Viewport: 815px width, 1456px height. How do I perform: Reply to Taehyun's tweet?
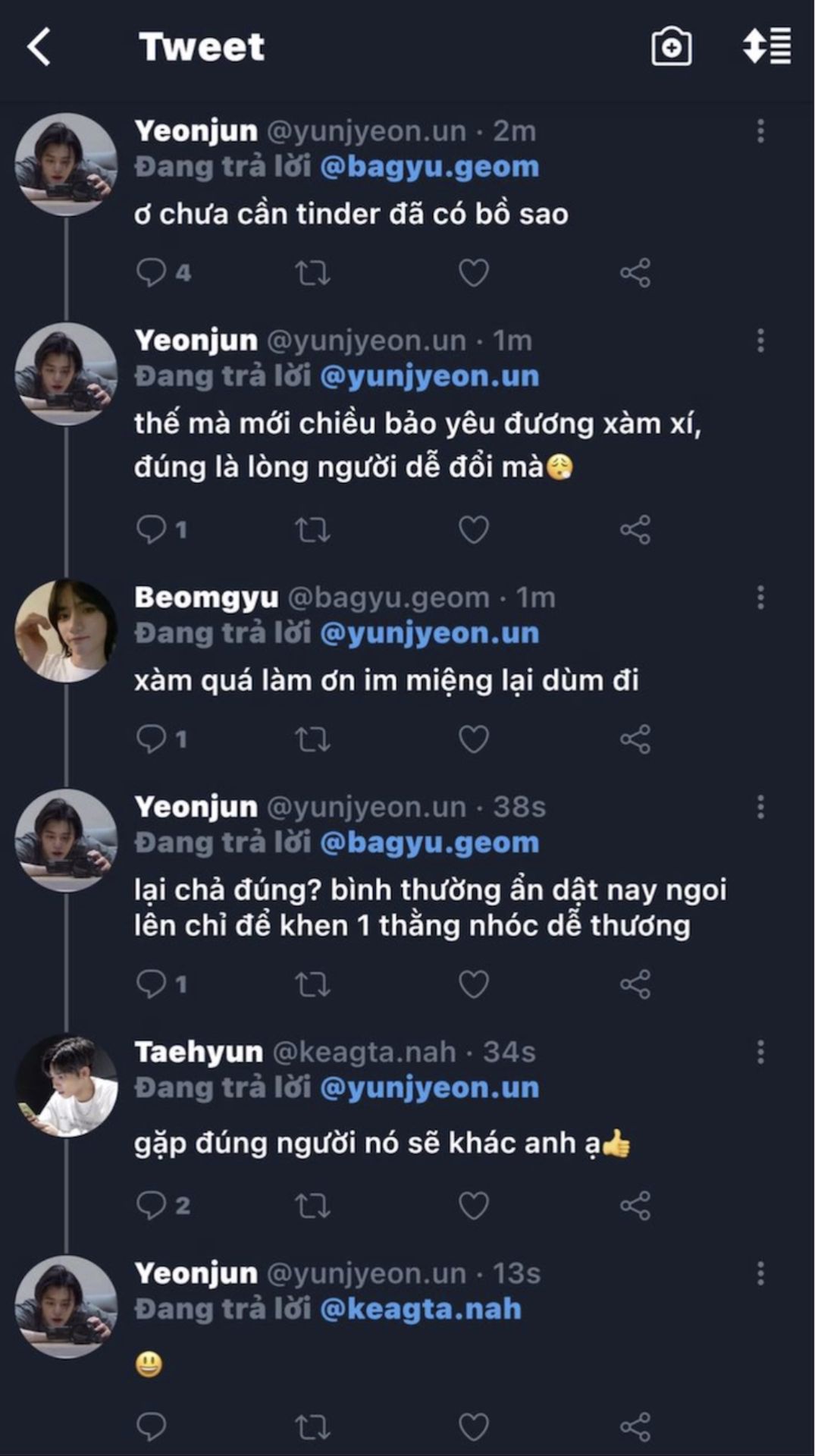152,1205
